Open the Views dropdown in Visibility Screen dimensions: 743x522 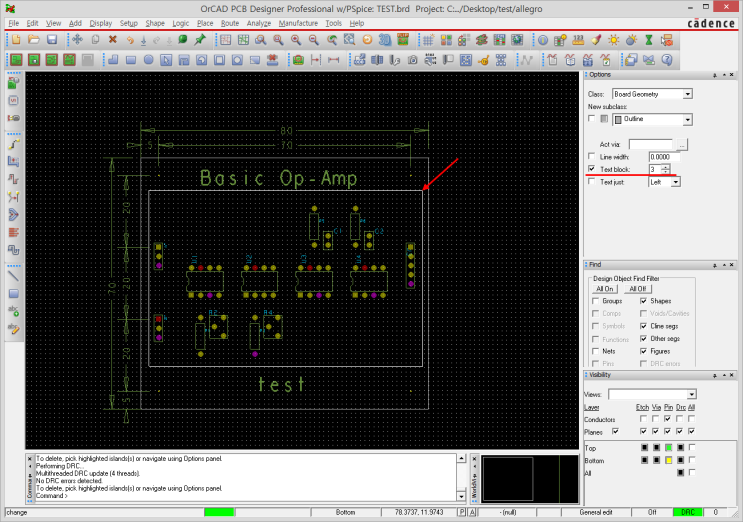click(691, 395)
